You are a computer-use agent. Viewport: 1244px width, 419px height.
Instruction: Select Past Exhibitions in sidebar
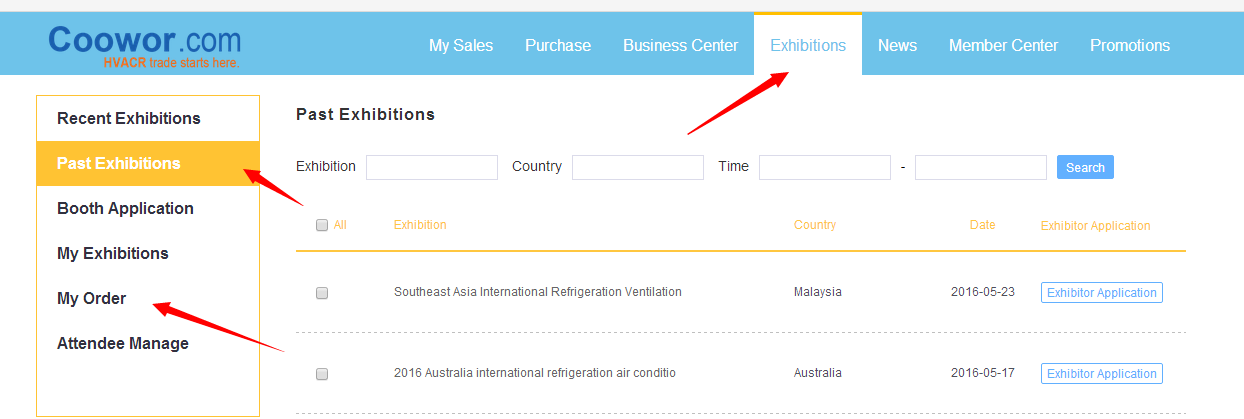[x=119, y=163]
